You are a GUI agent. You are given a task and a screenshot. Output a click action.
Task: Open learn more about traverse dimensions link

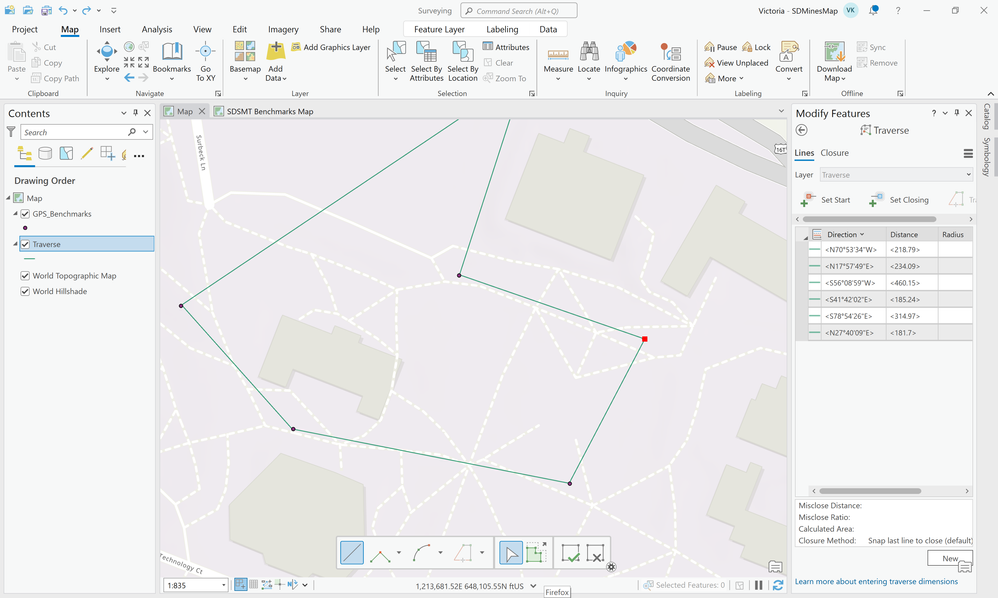click(x=876, y=581)
